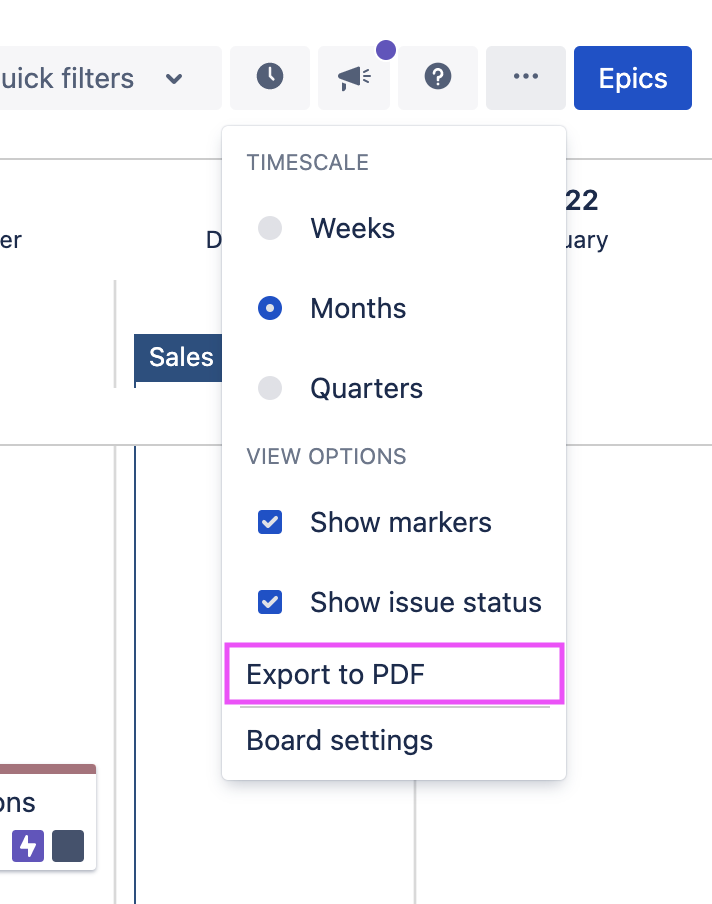The width and height of the screenshot is (712, 904).
Task: Click the clock history icon
Action: (269, 77)
